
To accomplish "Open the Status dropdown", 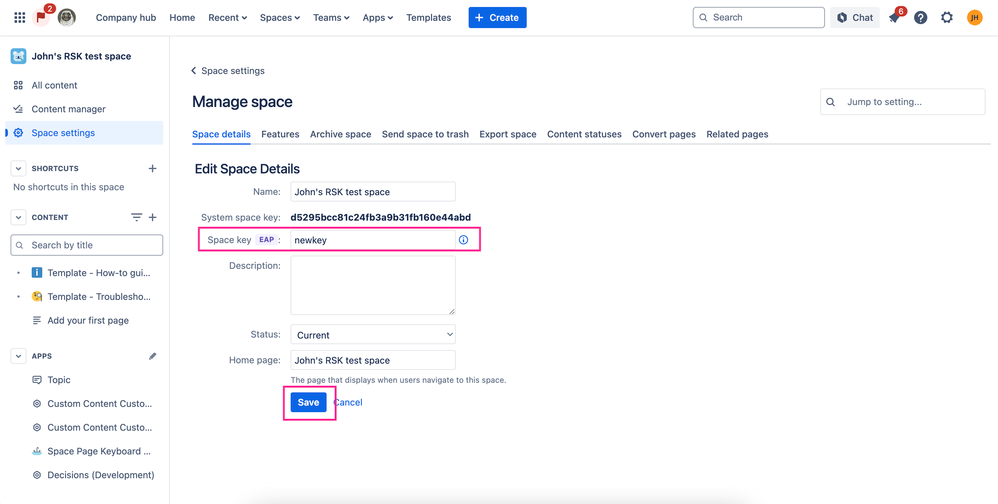I will tap(373, 335).
